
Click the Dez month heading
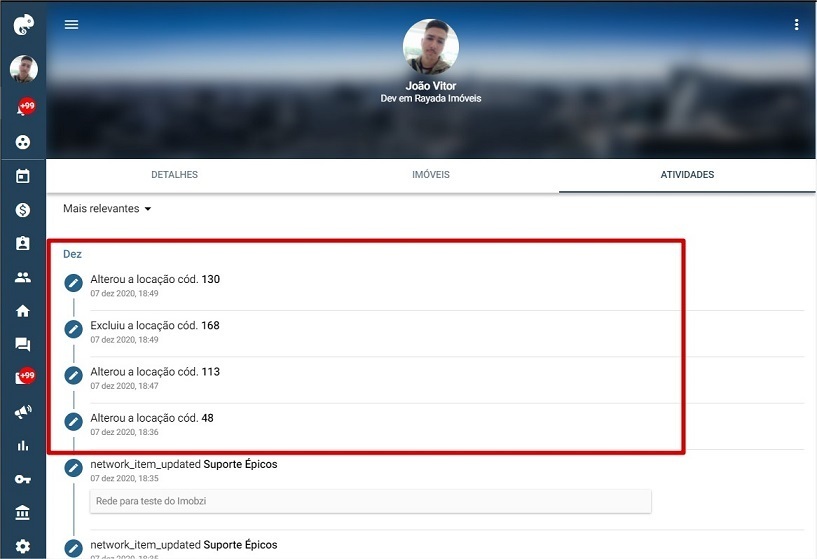pos(72,254)
